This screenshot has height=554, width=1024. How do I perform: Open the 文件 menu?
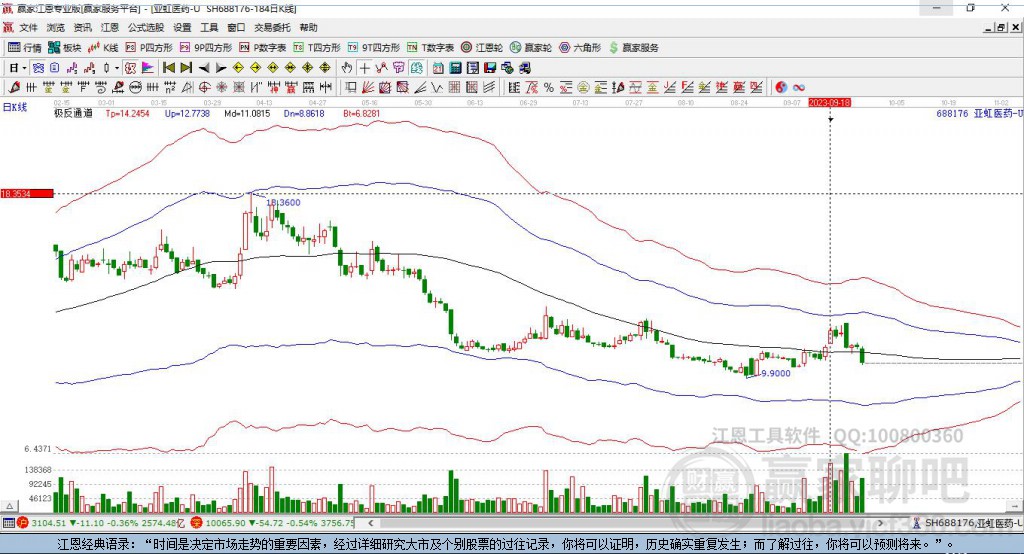click(29, 27)
